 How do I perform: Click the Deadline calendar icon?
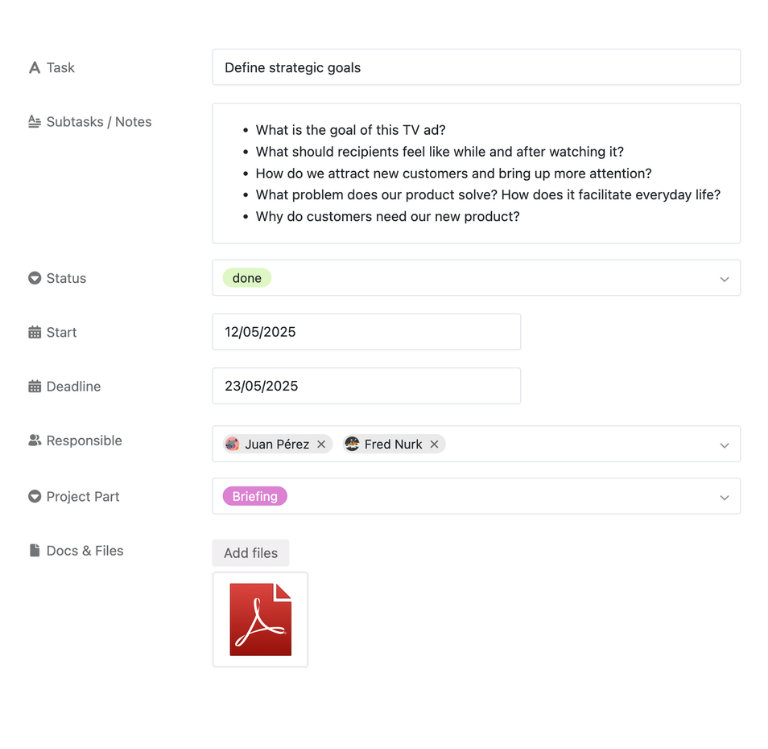coord(35,386)
